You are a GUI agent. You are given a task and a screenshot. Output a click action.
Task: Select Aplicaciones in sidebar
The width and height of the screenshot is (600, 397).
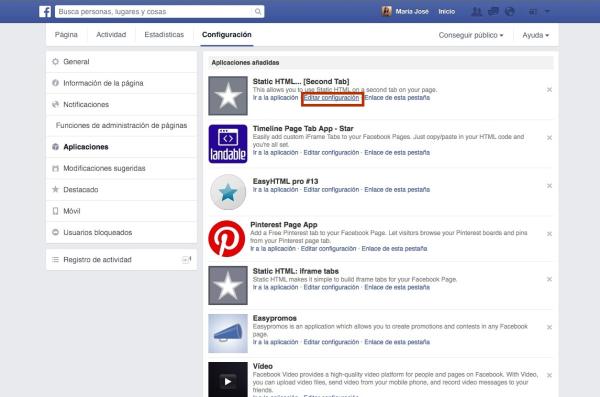(x=121, y=147)
